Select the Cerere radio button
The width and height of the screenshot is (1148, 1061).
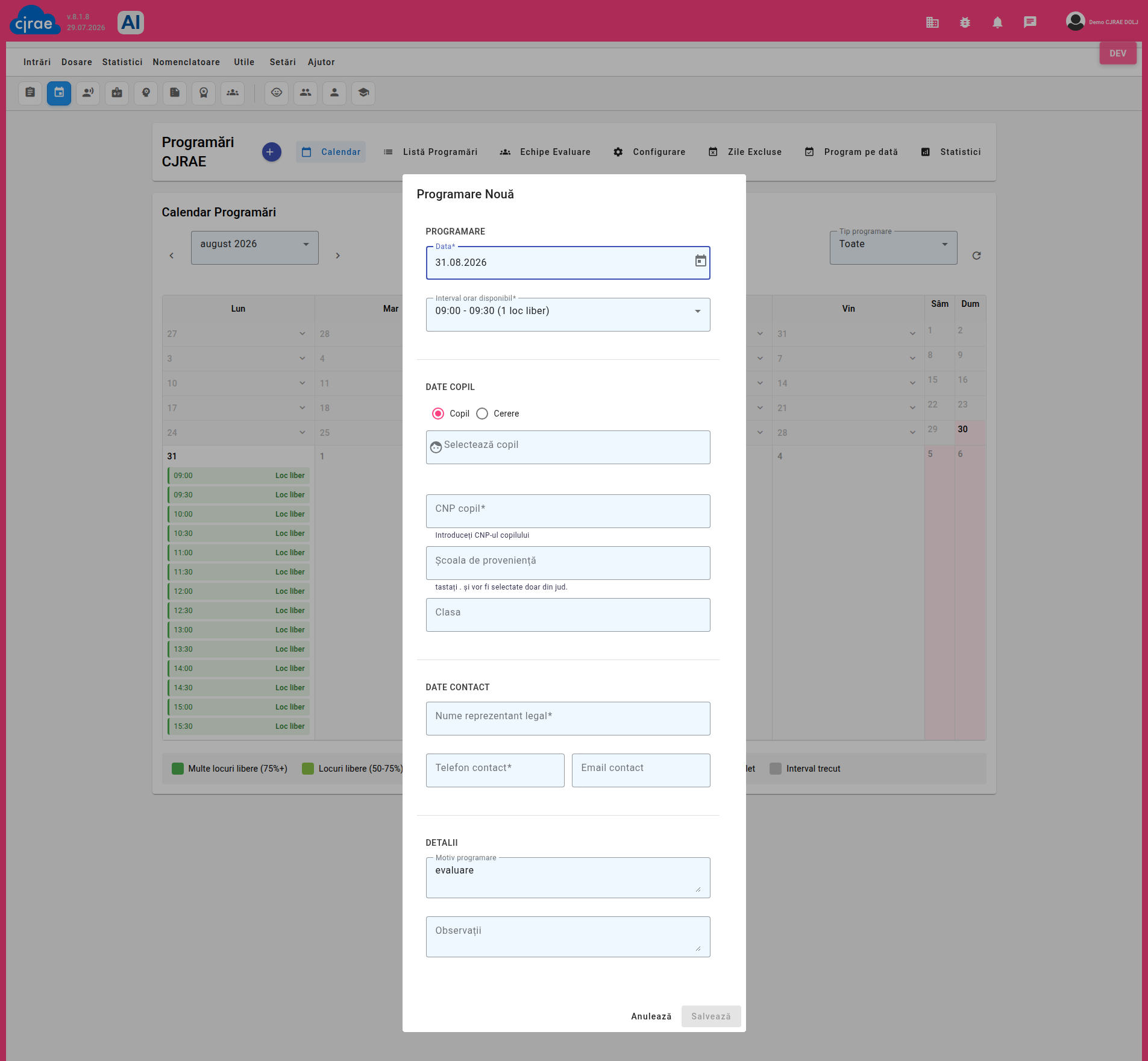pos(482,414)
